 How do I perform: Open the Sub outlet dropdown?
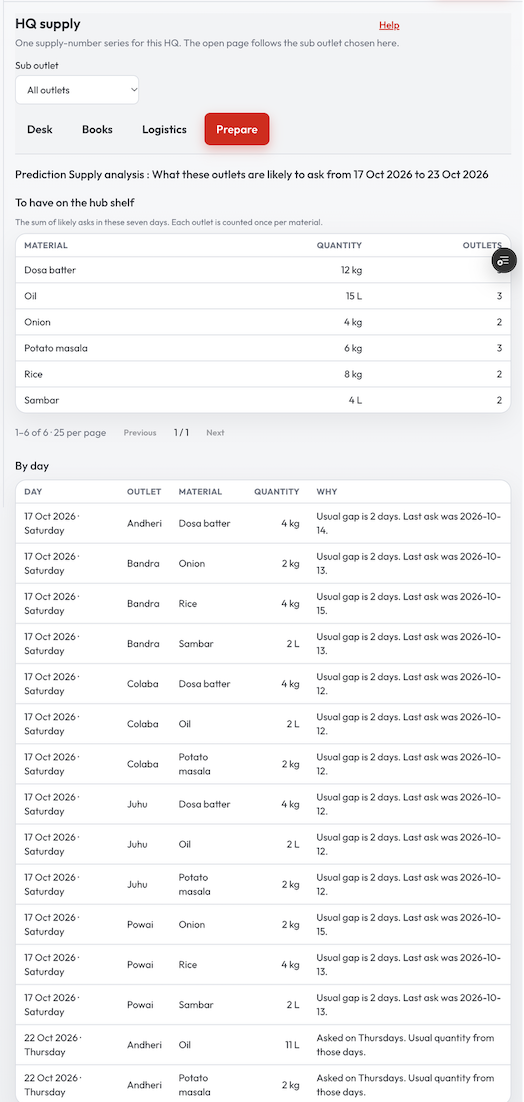(x=77, y=90)
